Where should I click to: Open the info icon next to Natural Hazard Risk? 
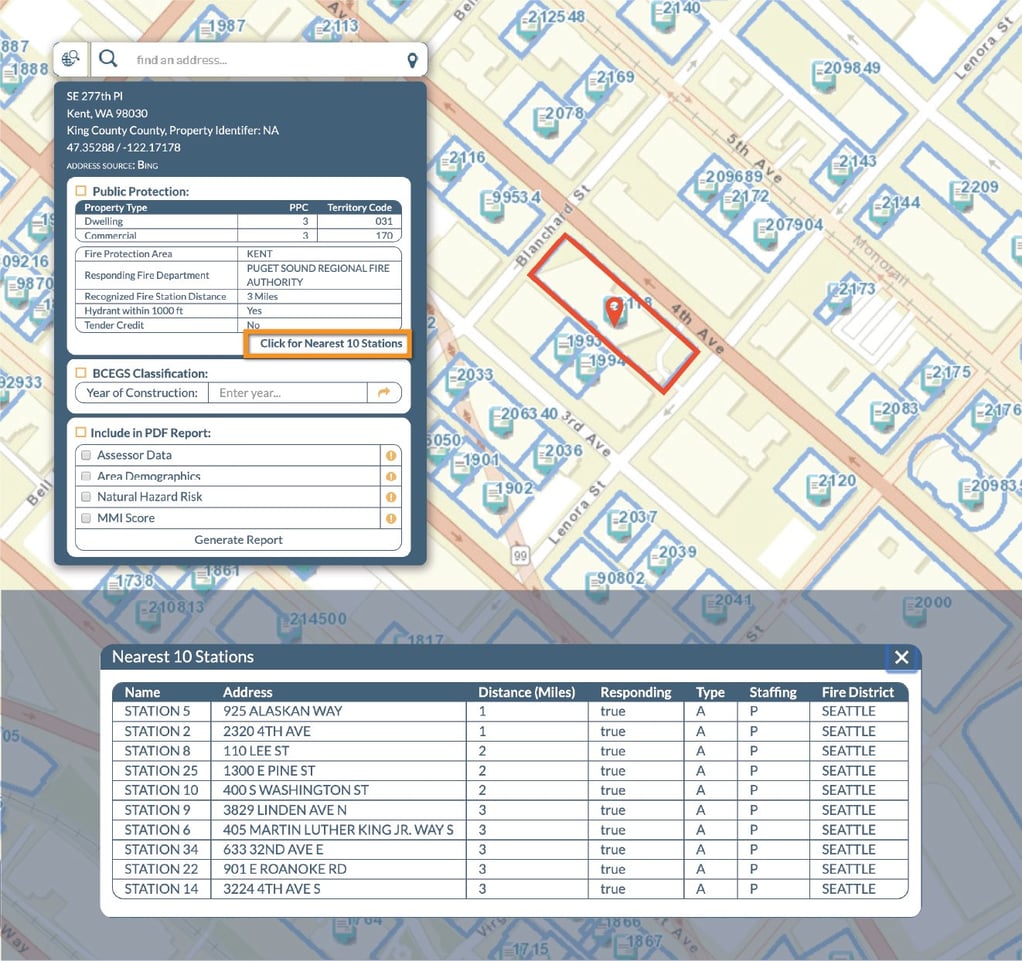point(390,496)
